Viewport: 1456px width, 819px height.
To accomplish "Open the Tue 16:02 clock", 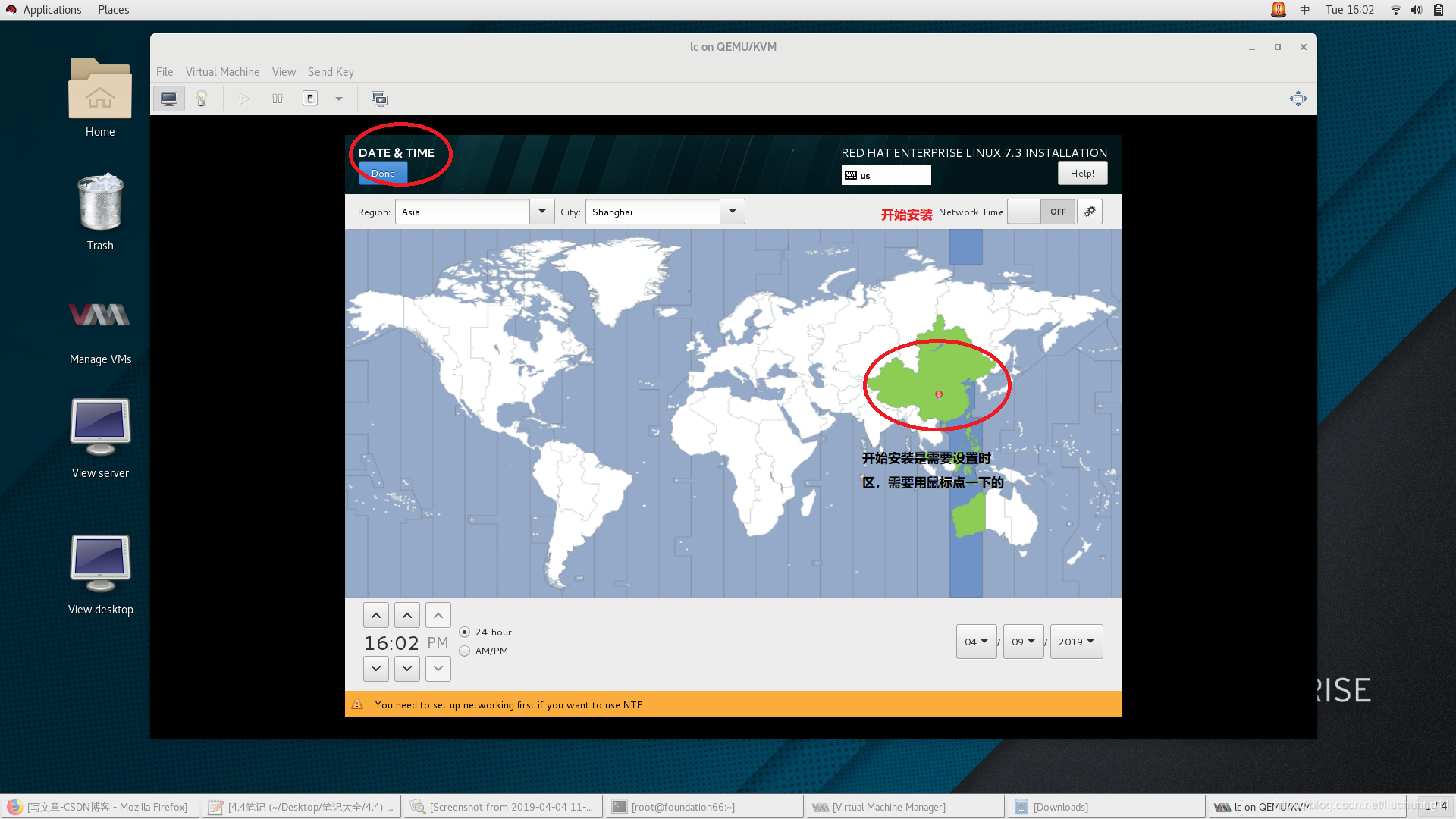I will (1350, 10).
